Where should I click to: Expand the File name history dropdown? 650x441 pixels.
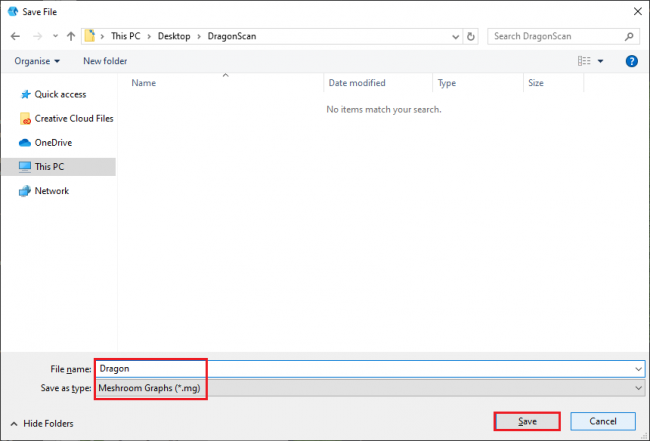638,368
